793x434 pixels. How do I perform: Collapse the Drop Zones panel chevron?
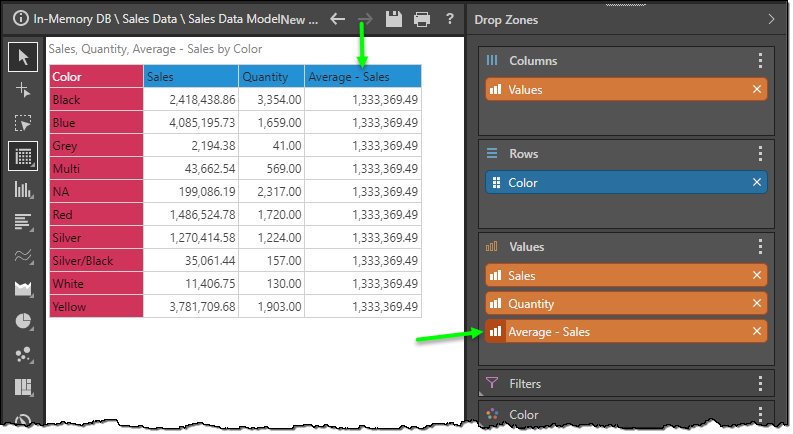tap(770, 19)
